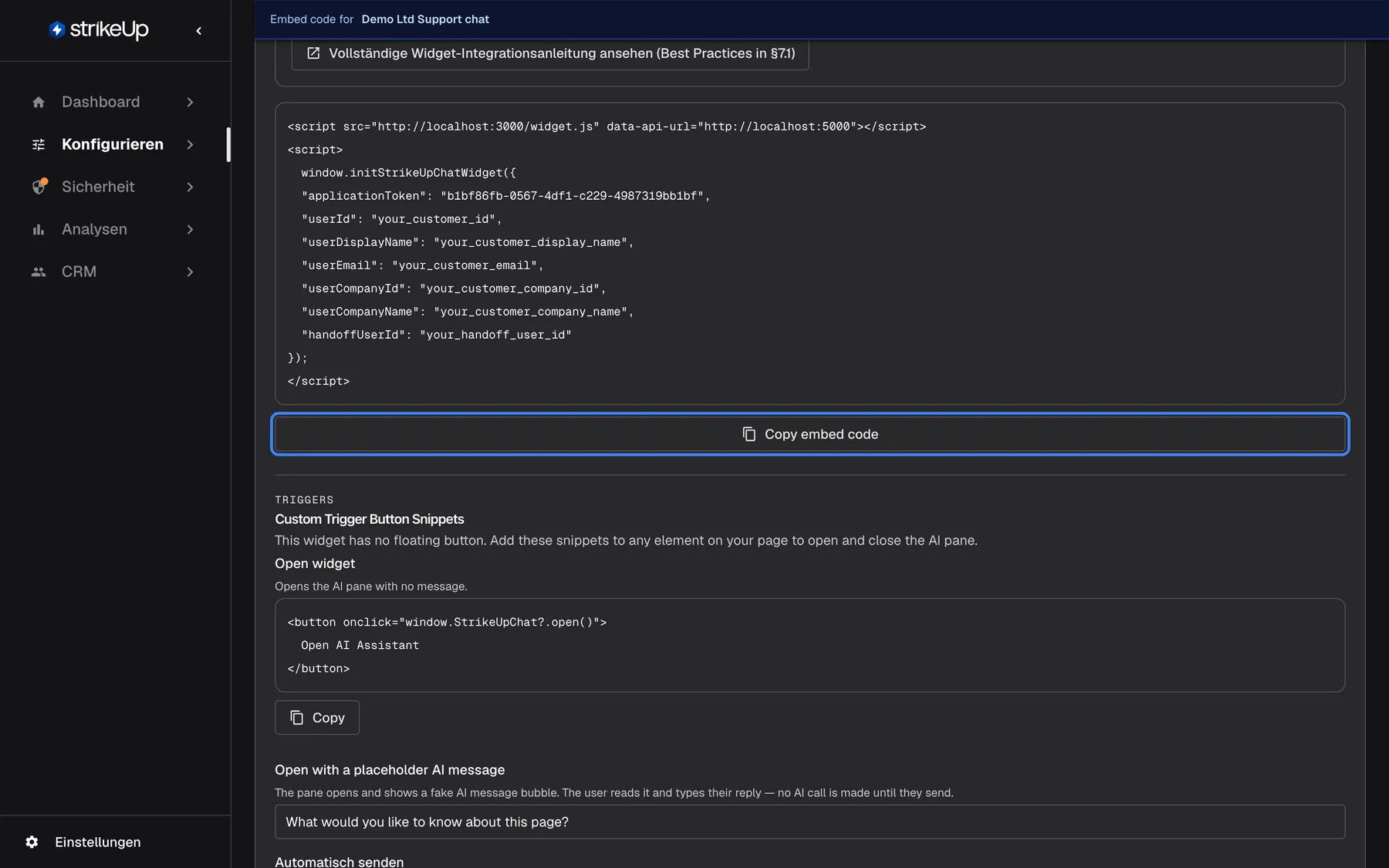Click the Analysen bar chart icon
This screenshot has height=868, width=1389.
click(39, 229)
